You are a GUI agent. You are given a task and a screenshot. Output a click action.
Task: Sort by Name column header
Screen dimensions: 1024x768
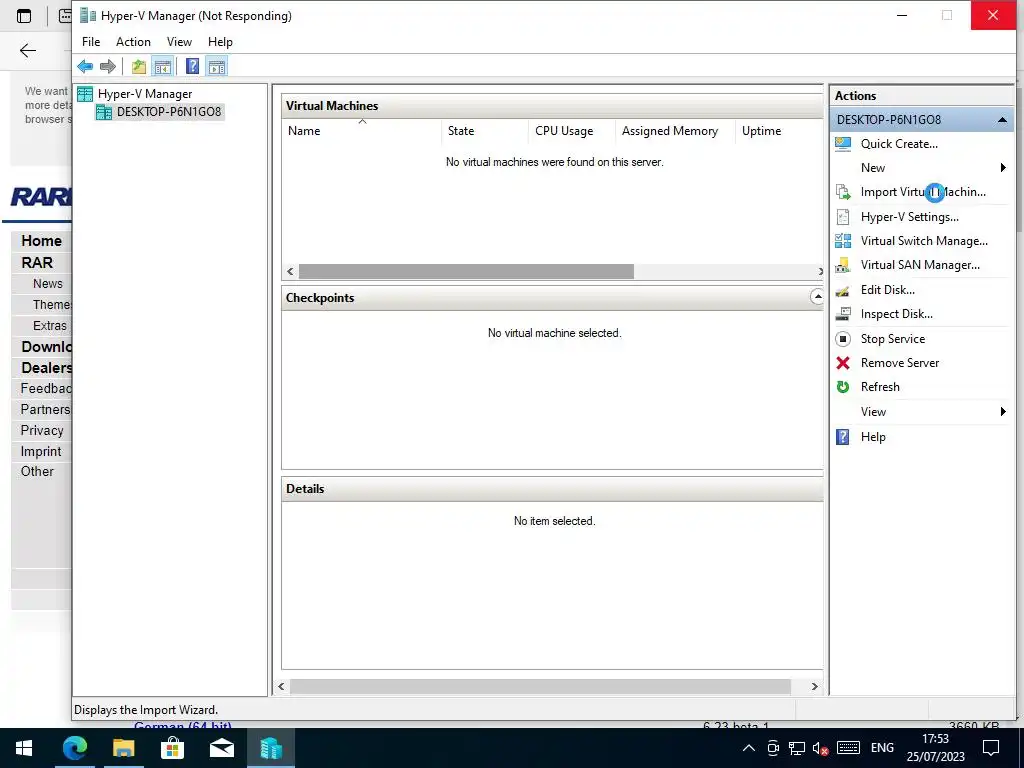[362, 131]
